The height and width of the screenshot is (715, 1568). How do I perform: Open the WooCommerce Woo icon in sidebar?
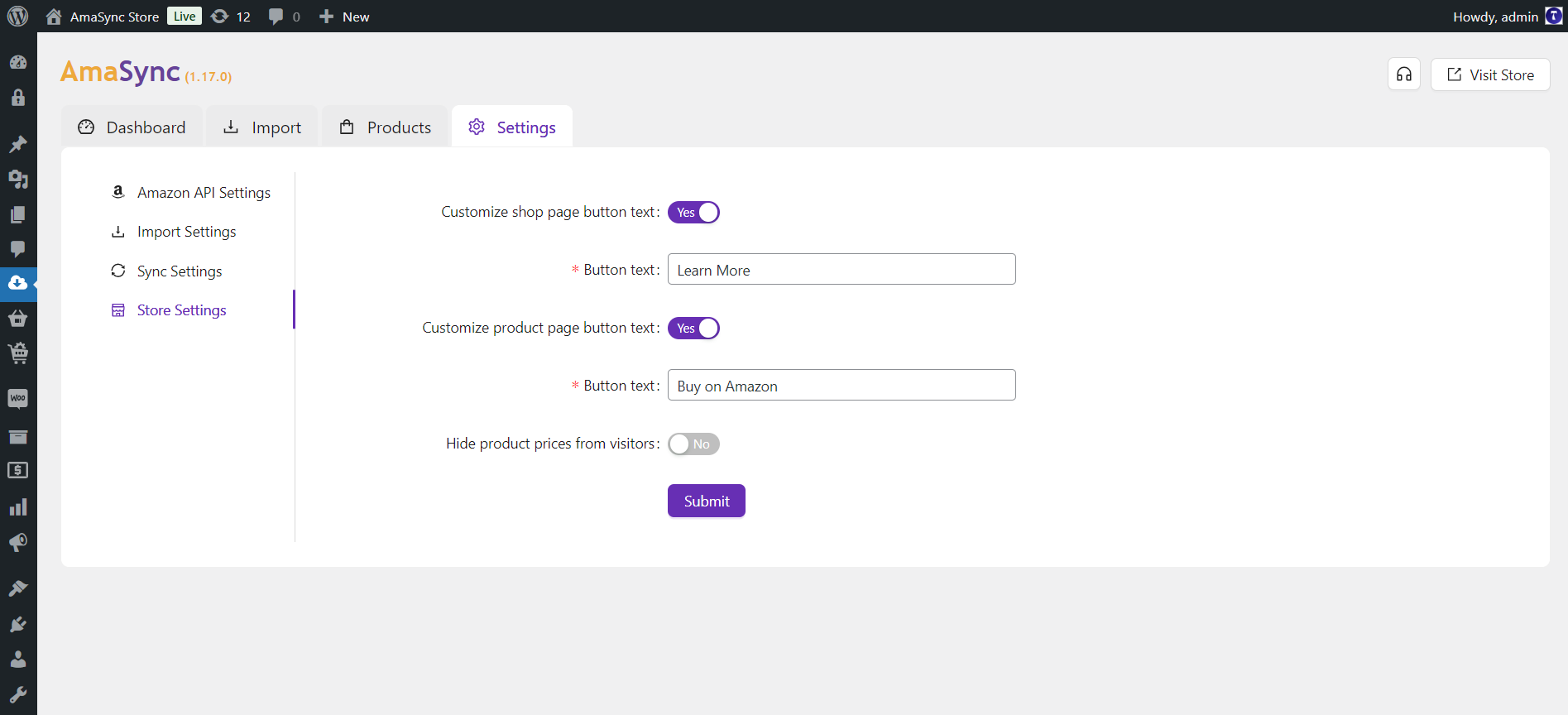(18, 399)
